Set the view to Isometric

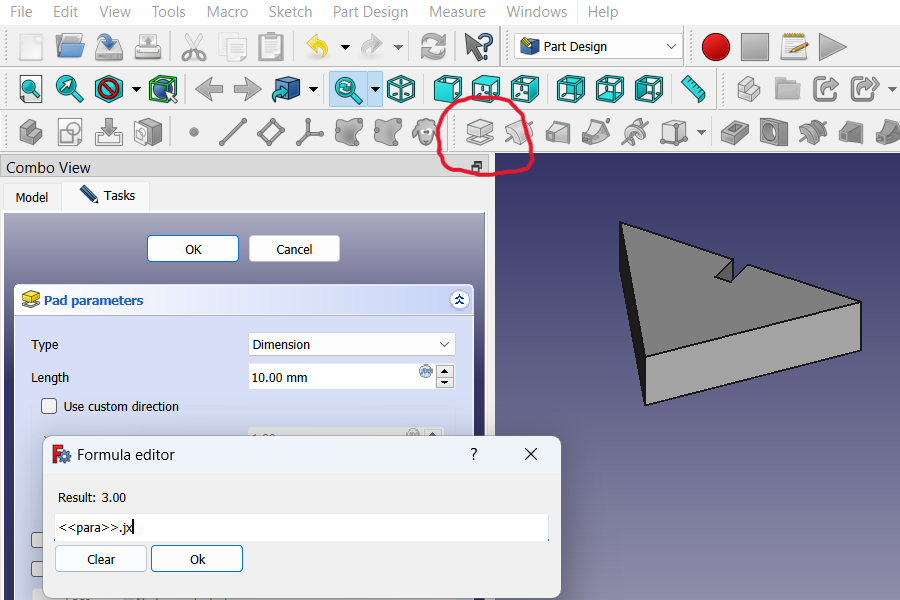click(401, 88)
